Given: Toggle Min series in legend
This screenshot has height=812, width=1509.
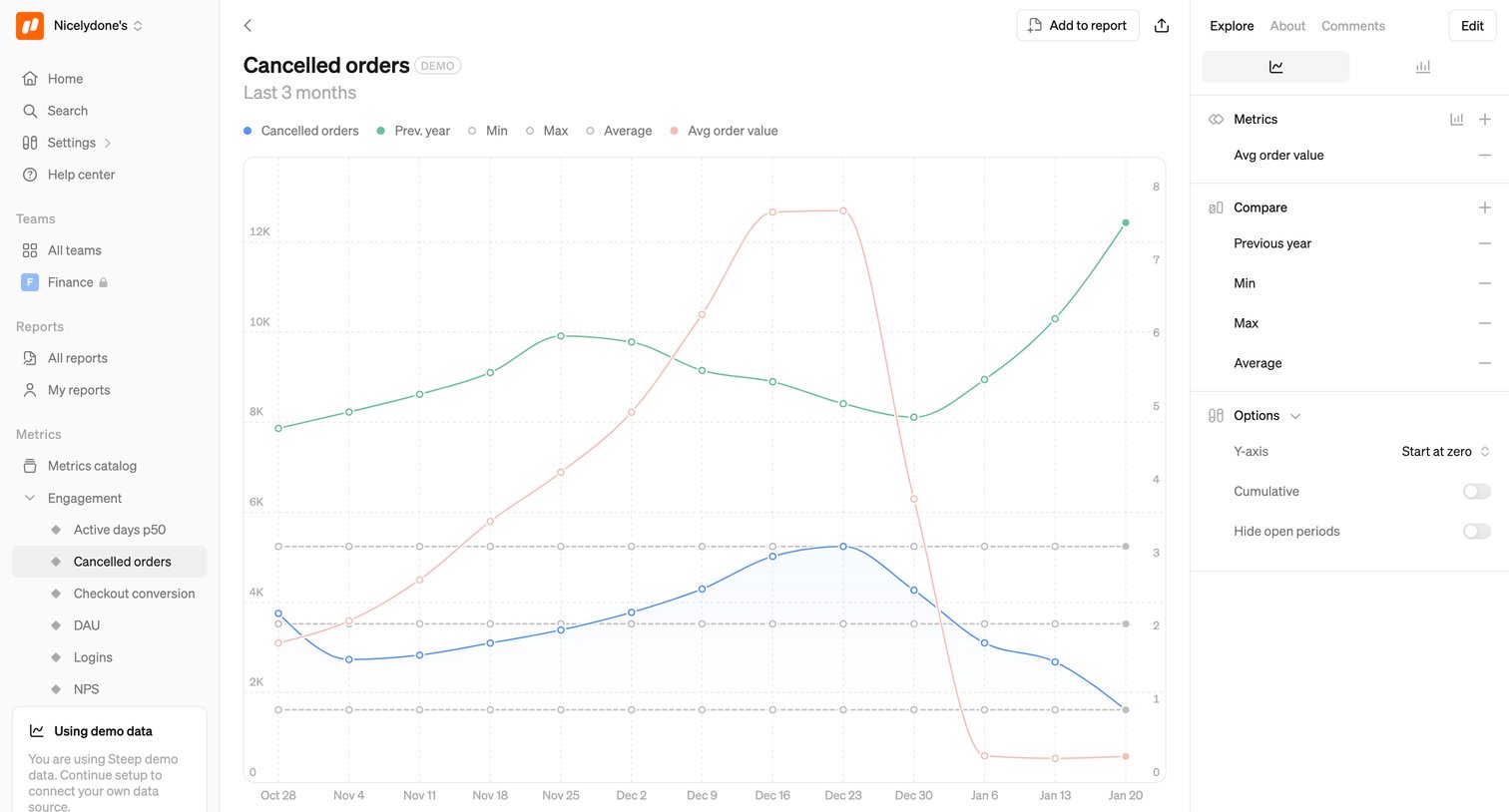Looking at the screenshot, I should point(488,131).
